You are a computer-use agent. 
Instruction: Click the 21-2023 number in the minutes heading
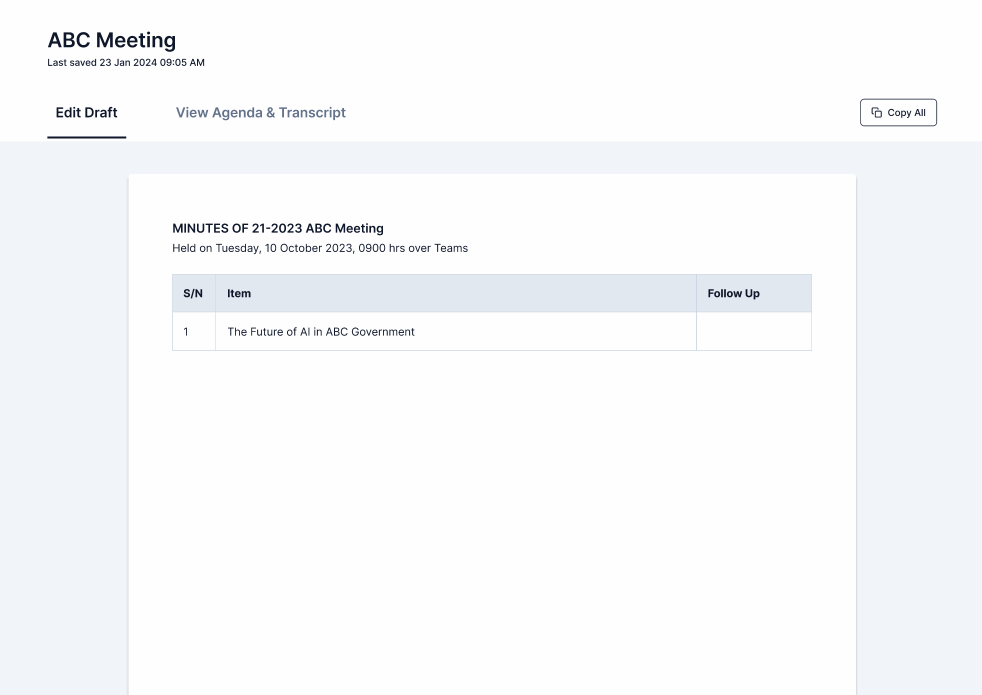coord(277,229)
